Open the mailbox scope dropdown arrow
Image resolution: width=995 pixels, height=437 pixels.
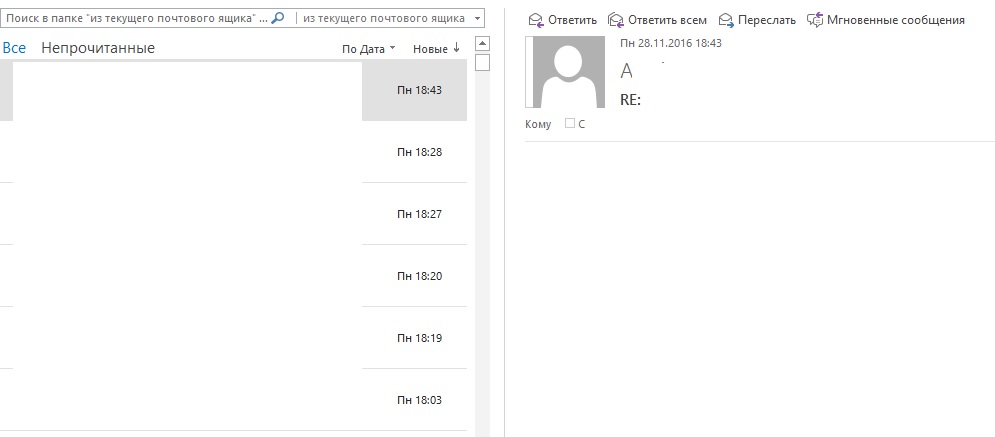pos(477,18)
